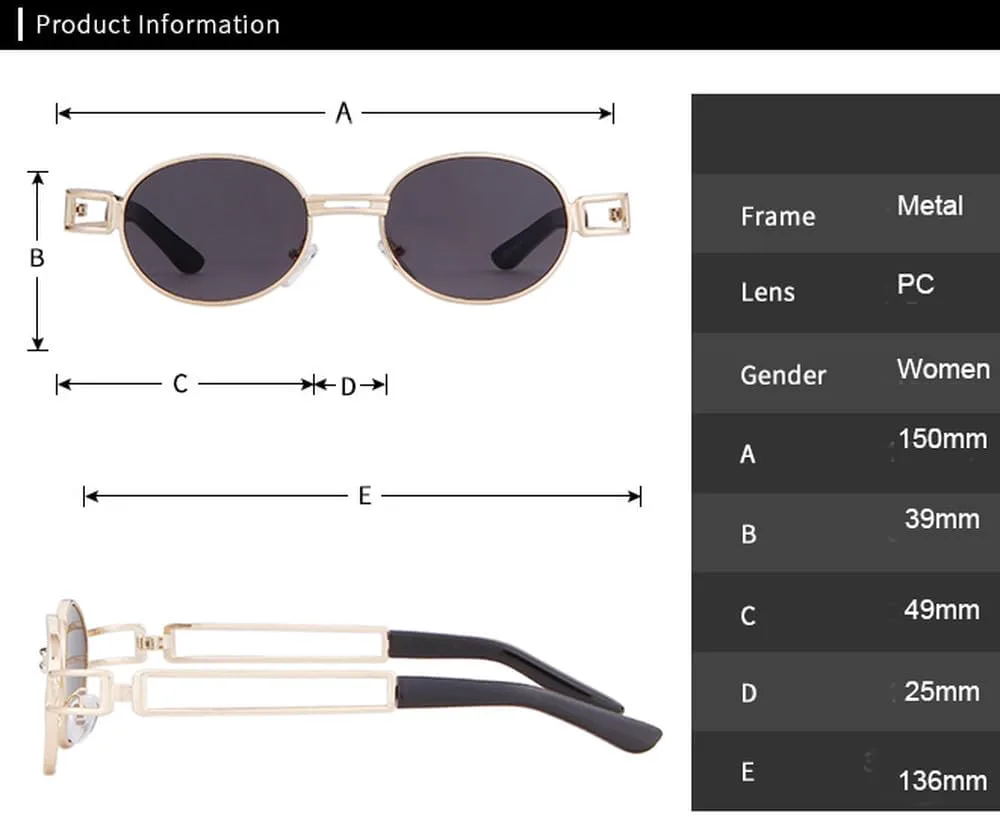The image size is (1000, 817).
Task: Click the dimension label E above temples
Action: pyautogui.click(x=365, y=496)
